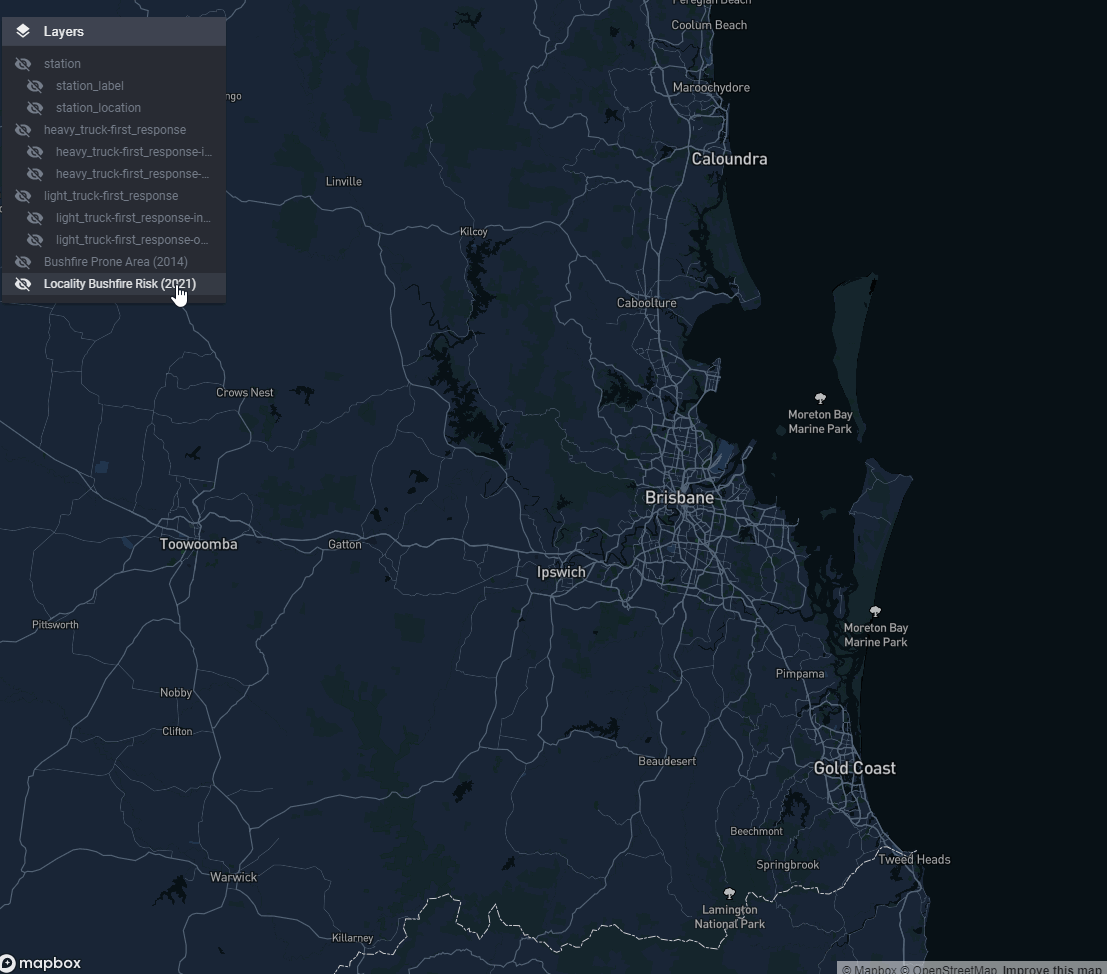Show the heavy_truck-first_response layer

pos(22,129)
